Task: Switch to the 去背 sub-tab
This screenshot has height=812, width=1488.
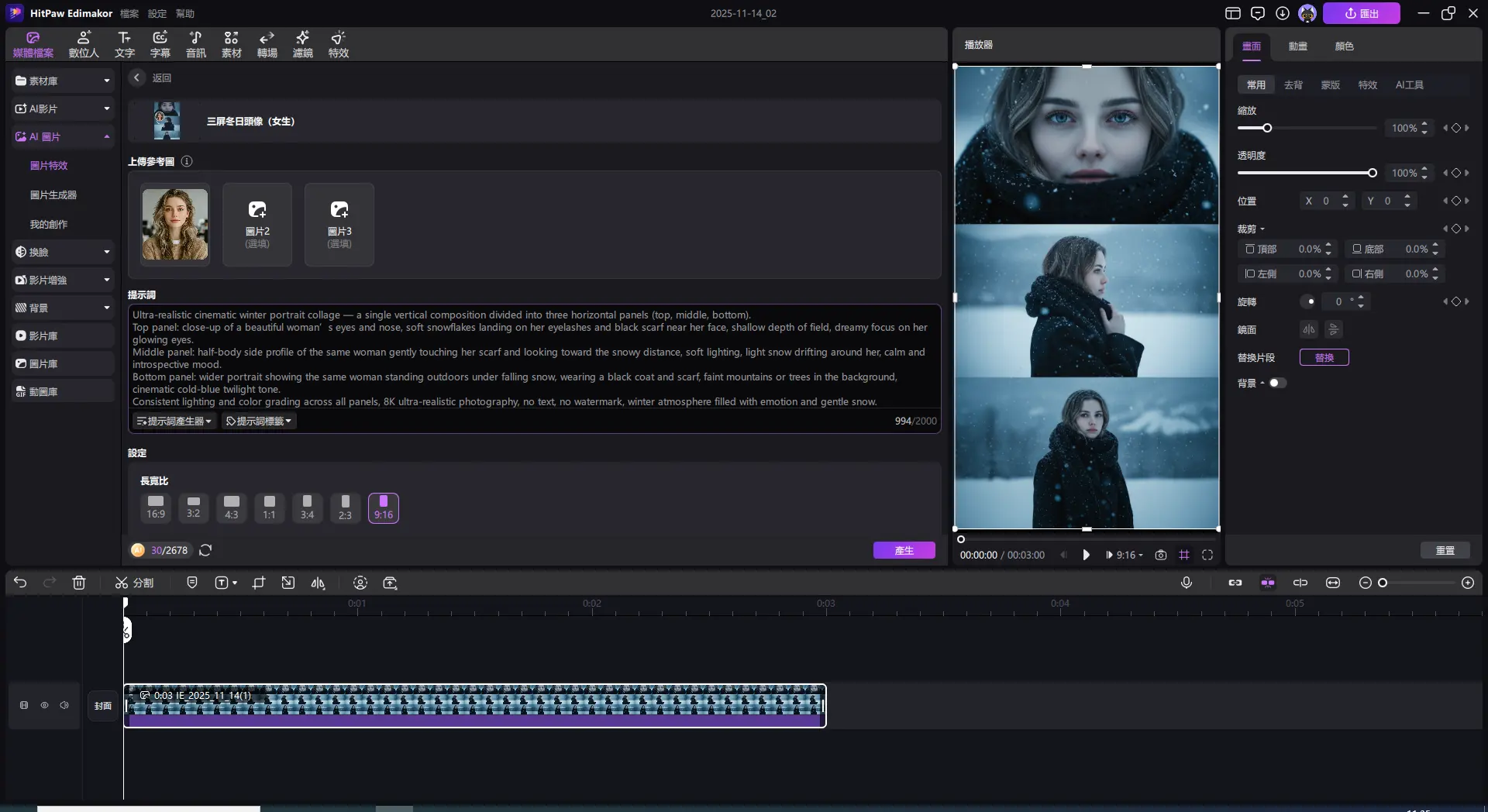Action: [1293, 84]
